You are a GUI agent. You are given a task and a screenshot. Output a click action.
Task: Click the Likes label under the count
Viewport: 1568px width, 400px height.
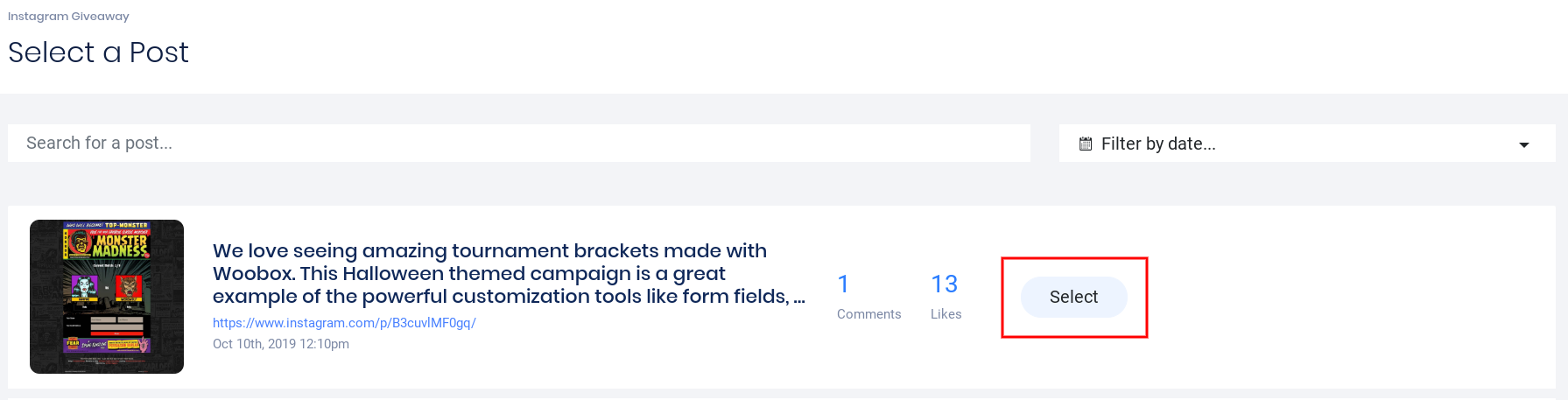click(x=946, y=314)
